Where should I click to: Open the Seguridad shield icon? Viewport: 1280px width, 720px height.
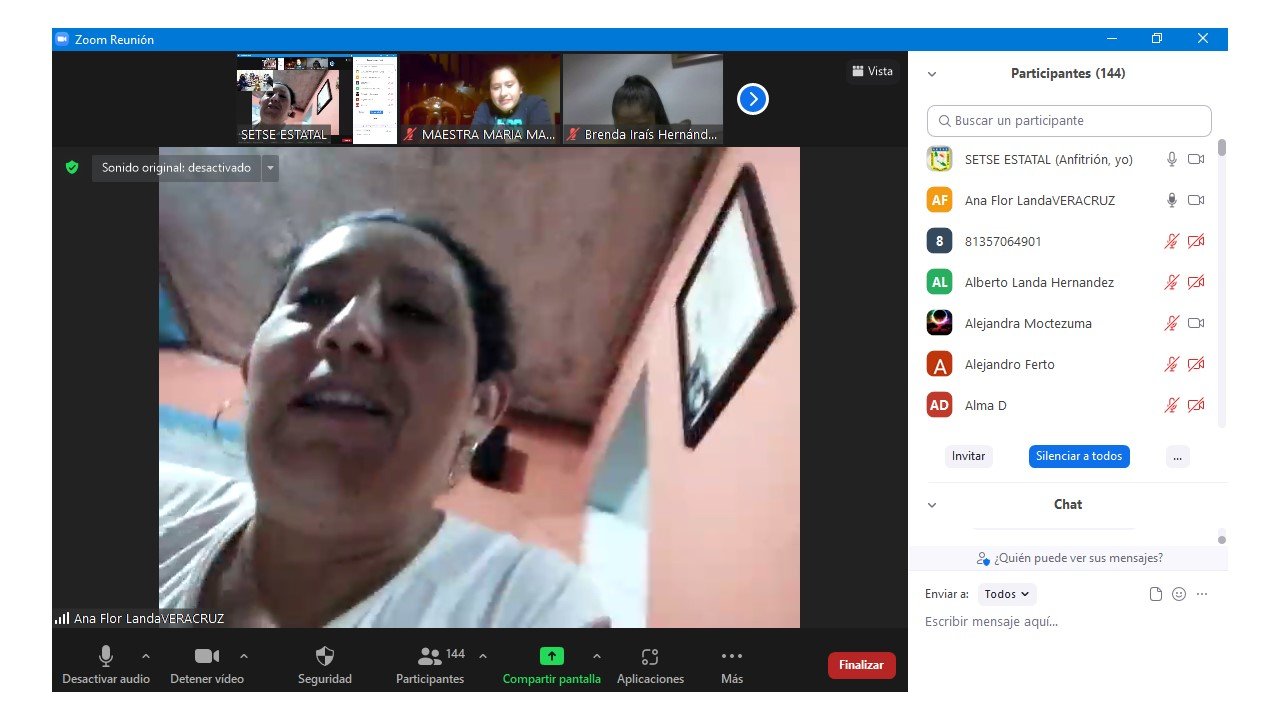(x=325, y=657)
